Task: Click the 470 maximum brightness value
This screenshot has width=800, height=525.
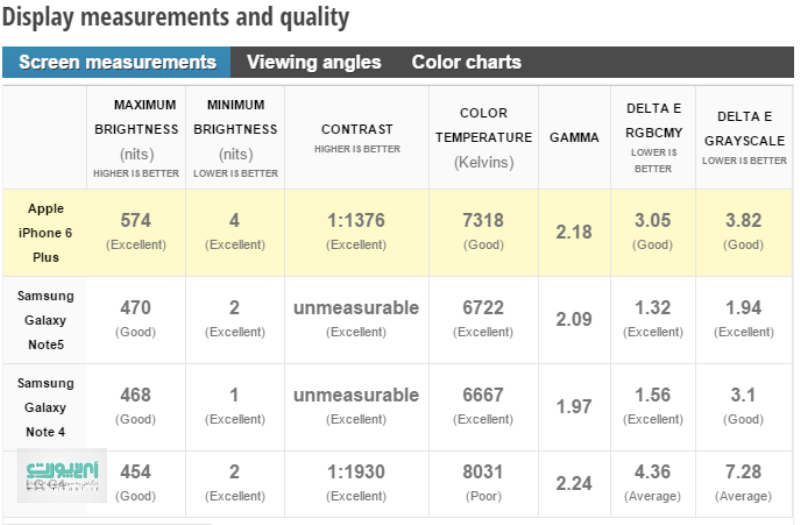Action: coord(136,308)
